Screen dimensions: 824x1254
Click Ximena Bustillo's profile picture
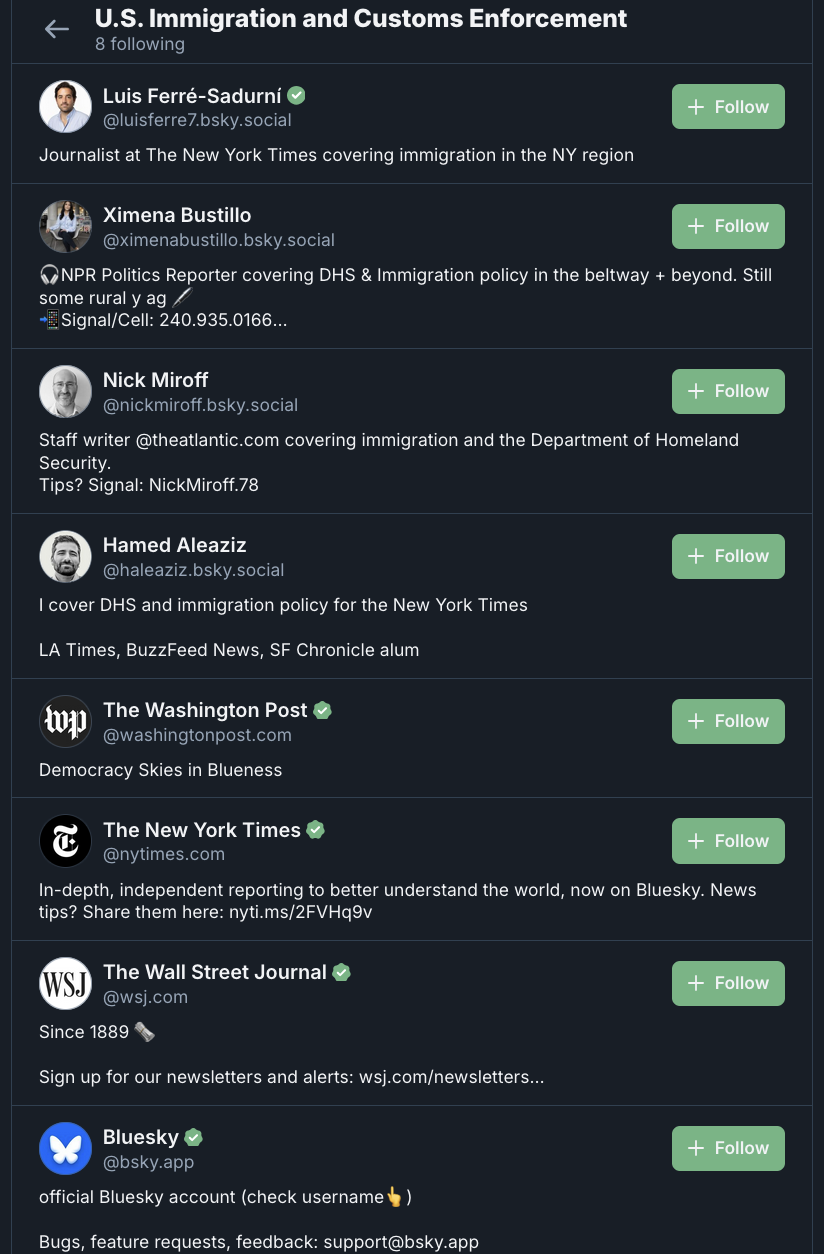pyautogui.click(x=65, y=226)
